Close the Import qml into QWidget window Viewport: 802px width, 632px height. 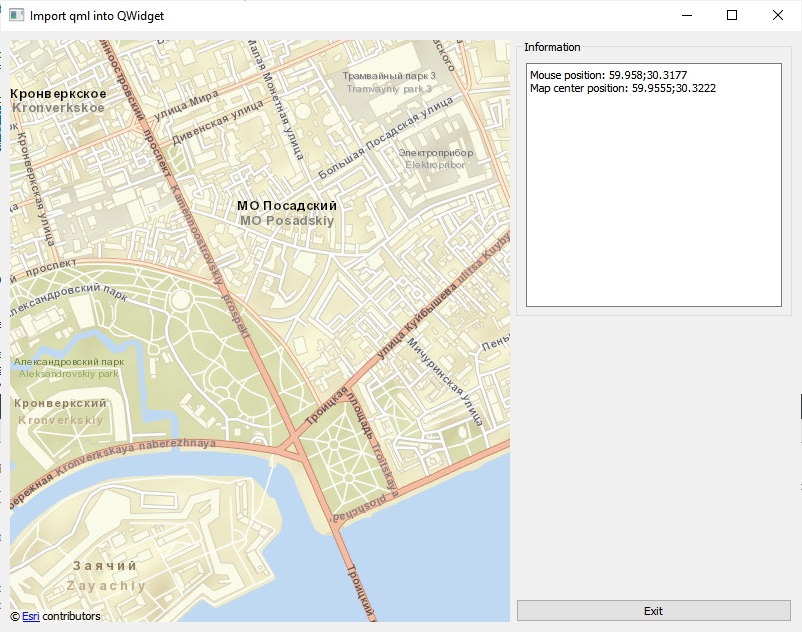[x=778, y=16]
